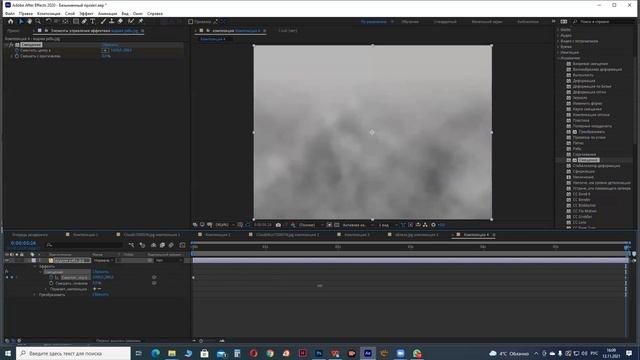640x360 pixels.
Task: Take a snapshot with the viewer camera icon
Action: click(278, 225)
